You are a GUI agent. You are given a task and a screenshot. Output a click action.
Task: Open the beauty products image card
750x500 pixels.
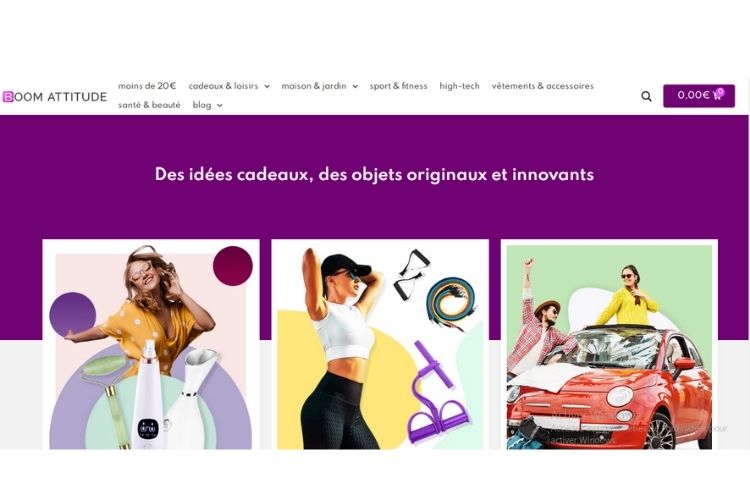151,344
